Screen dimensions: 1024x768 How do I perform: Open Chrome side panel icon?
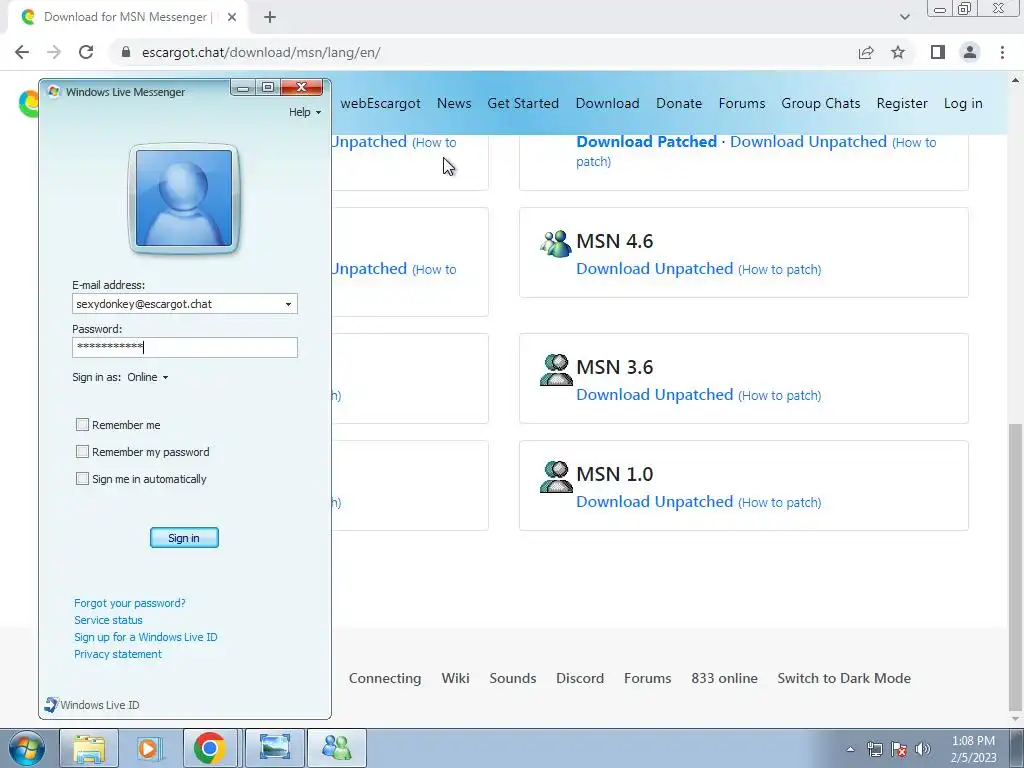[x=938, y=52]
